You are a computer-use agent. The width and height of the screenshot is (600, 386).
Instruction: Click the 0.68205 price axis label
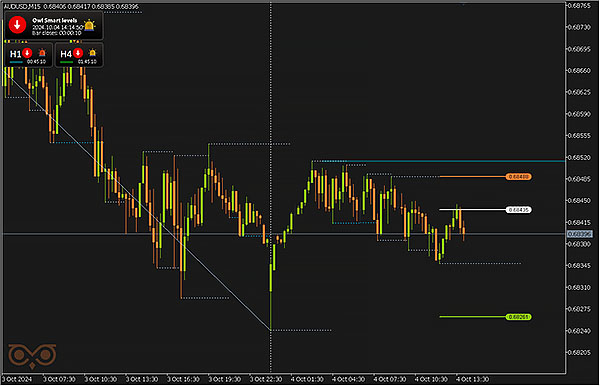(x=579, y=352)
